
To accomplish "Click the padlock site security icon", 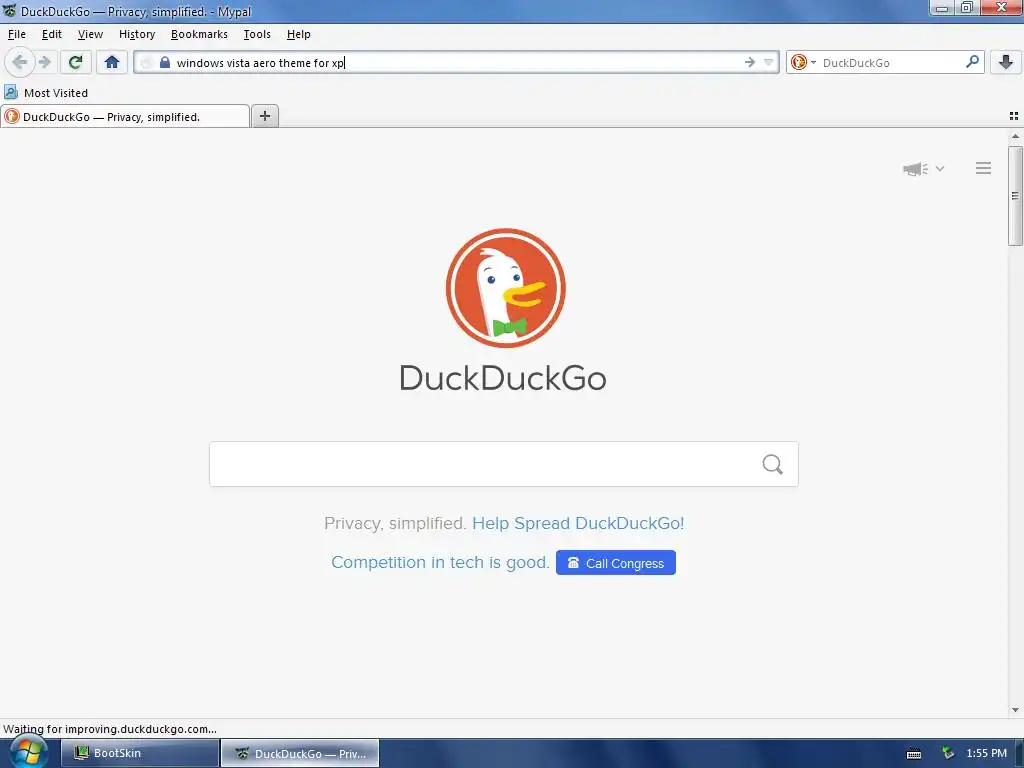I will [x=165, y=62].
